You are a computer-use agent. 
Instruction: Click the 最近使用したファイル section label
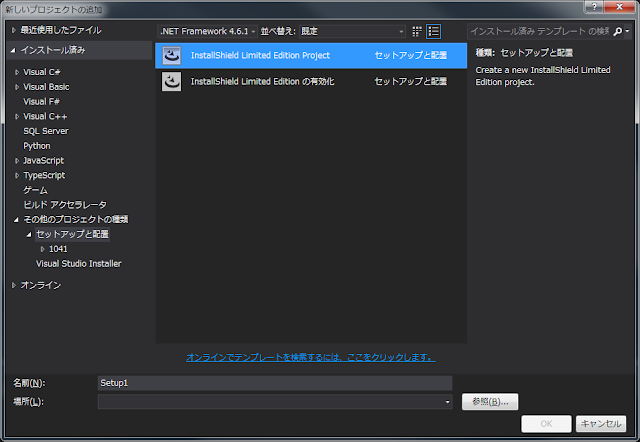tap(61, 30)
